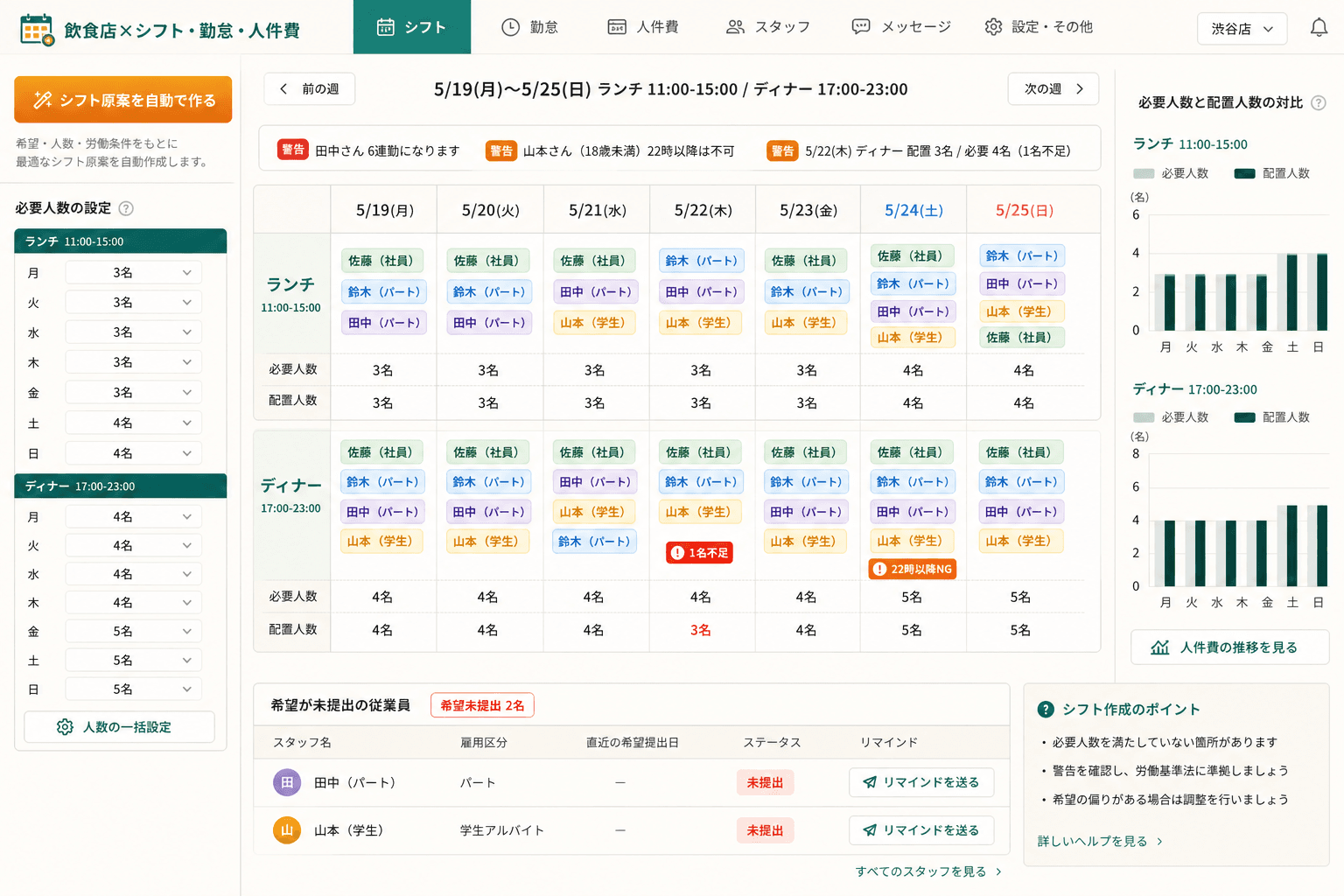Send reminder to 田中（パート）
The width and height of the screenshot is (1344, 896).
coord(921,782)
